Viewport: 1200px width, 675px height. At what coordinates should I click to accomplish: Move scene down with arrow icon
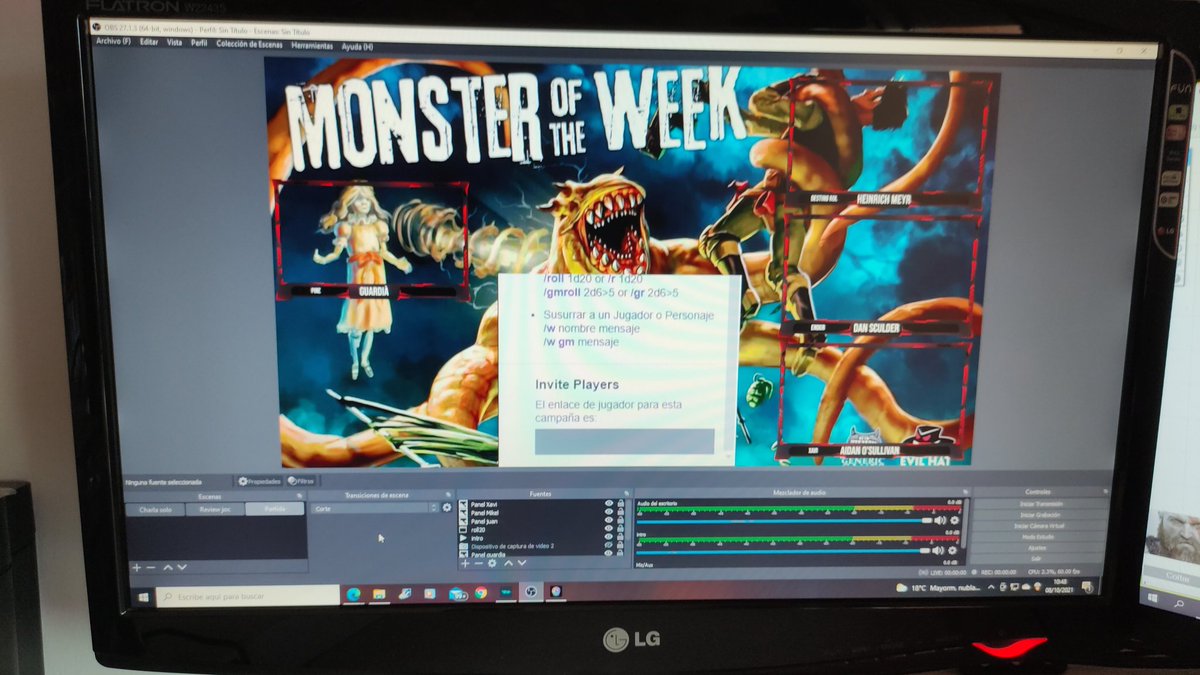click(x=182, y=567)
